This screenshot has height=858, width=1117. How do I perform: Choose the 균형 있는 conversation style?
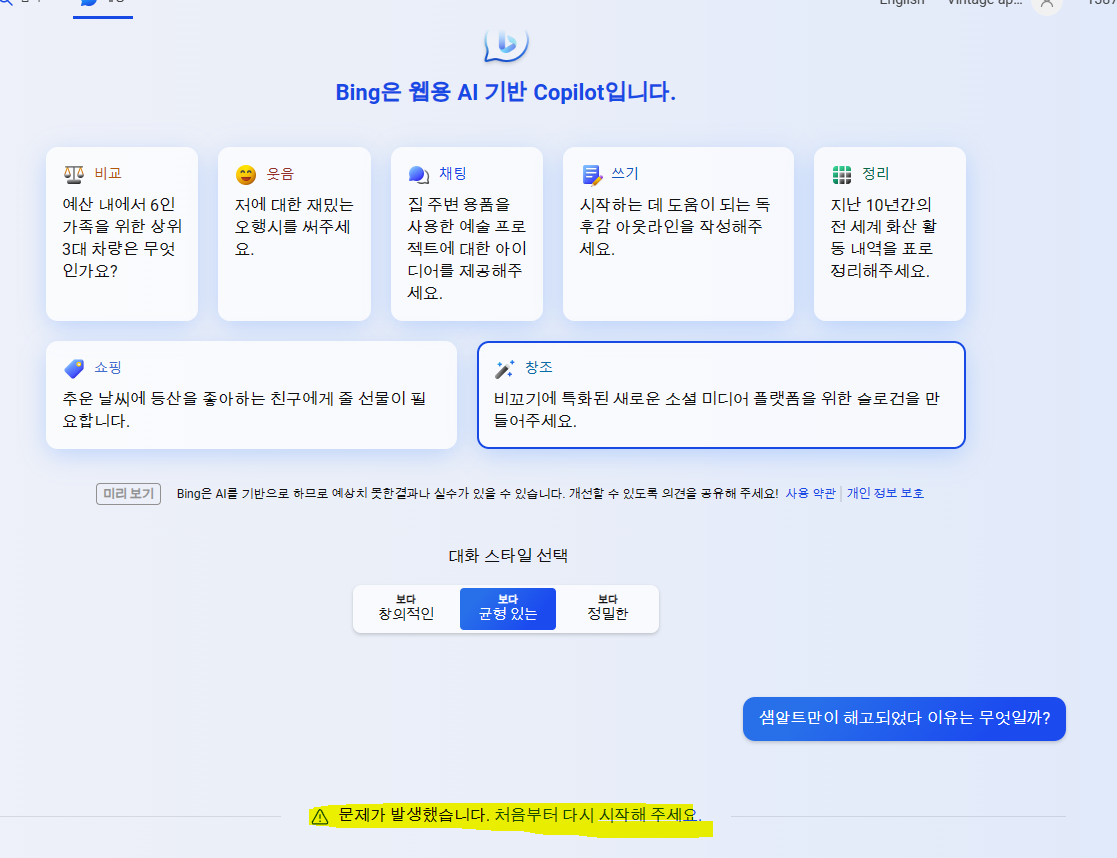508,609
